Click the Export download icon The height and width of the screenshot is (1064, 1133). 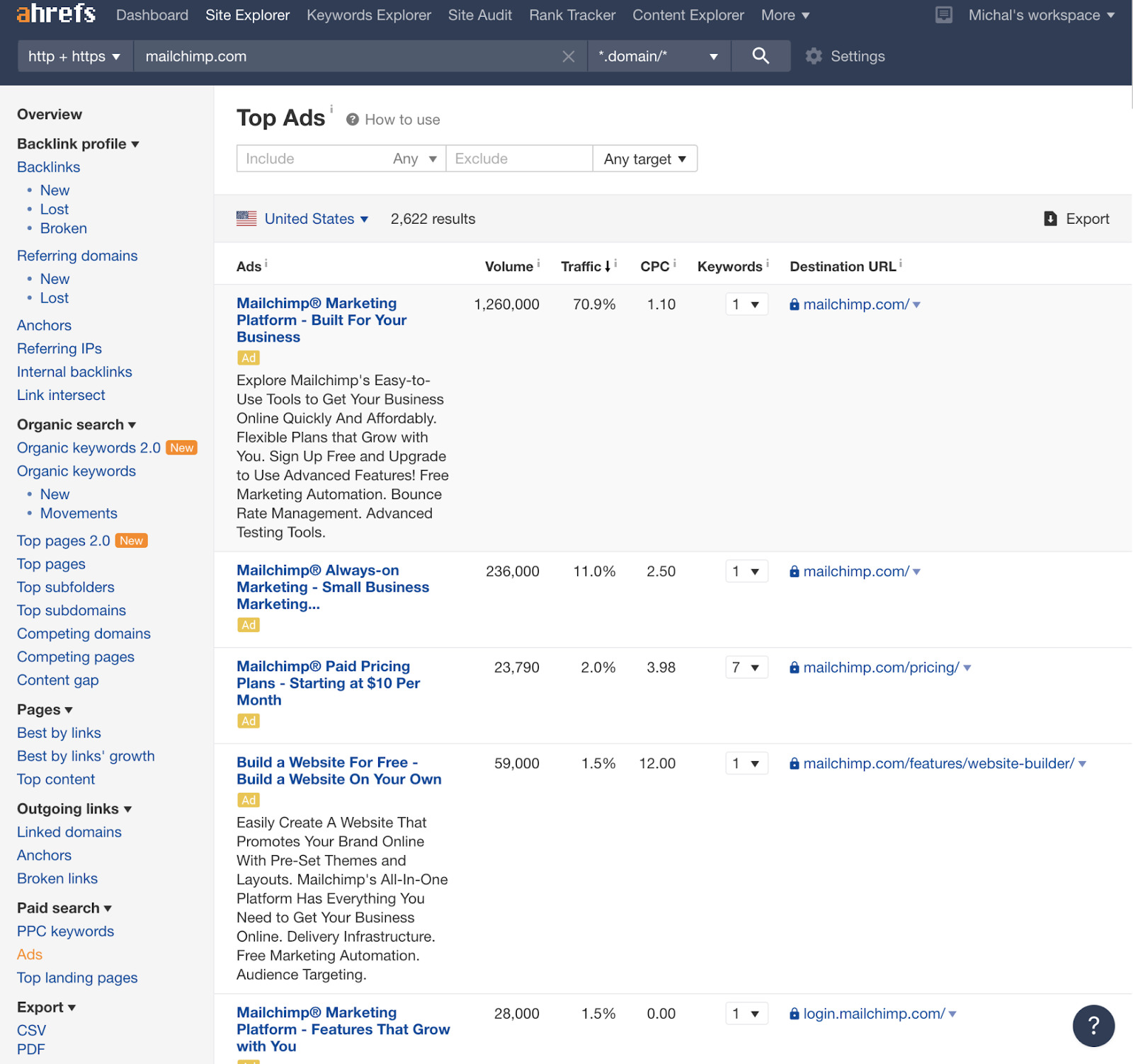tap(1050, 219)
